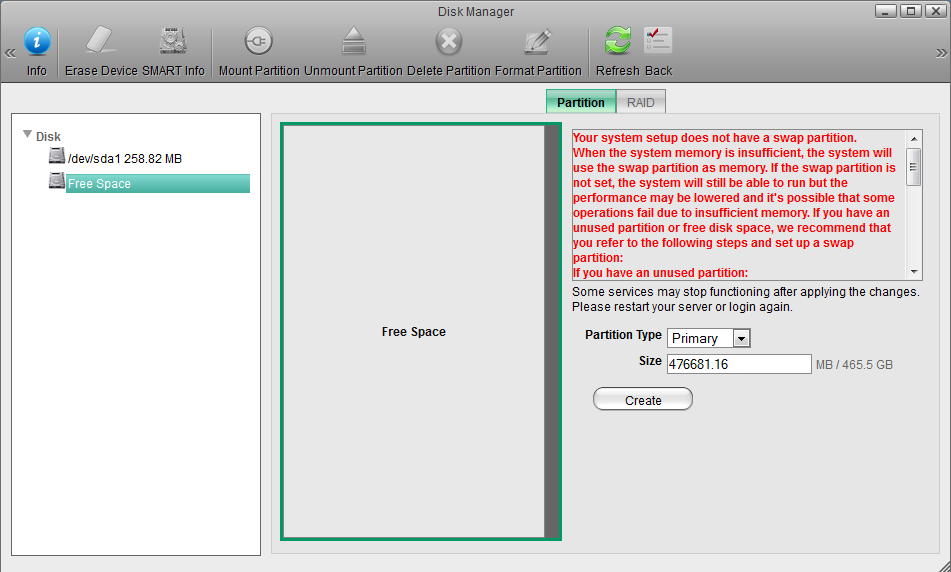Click the Mount Partition icon
Viewport: 951px width, 572px height.
pos(259,42)
